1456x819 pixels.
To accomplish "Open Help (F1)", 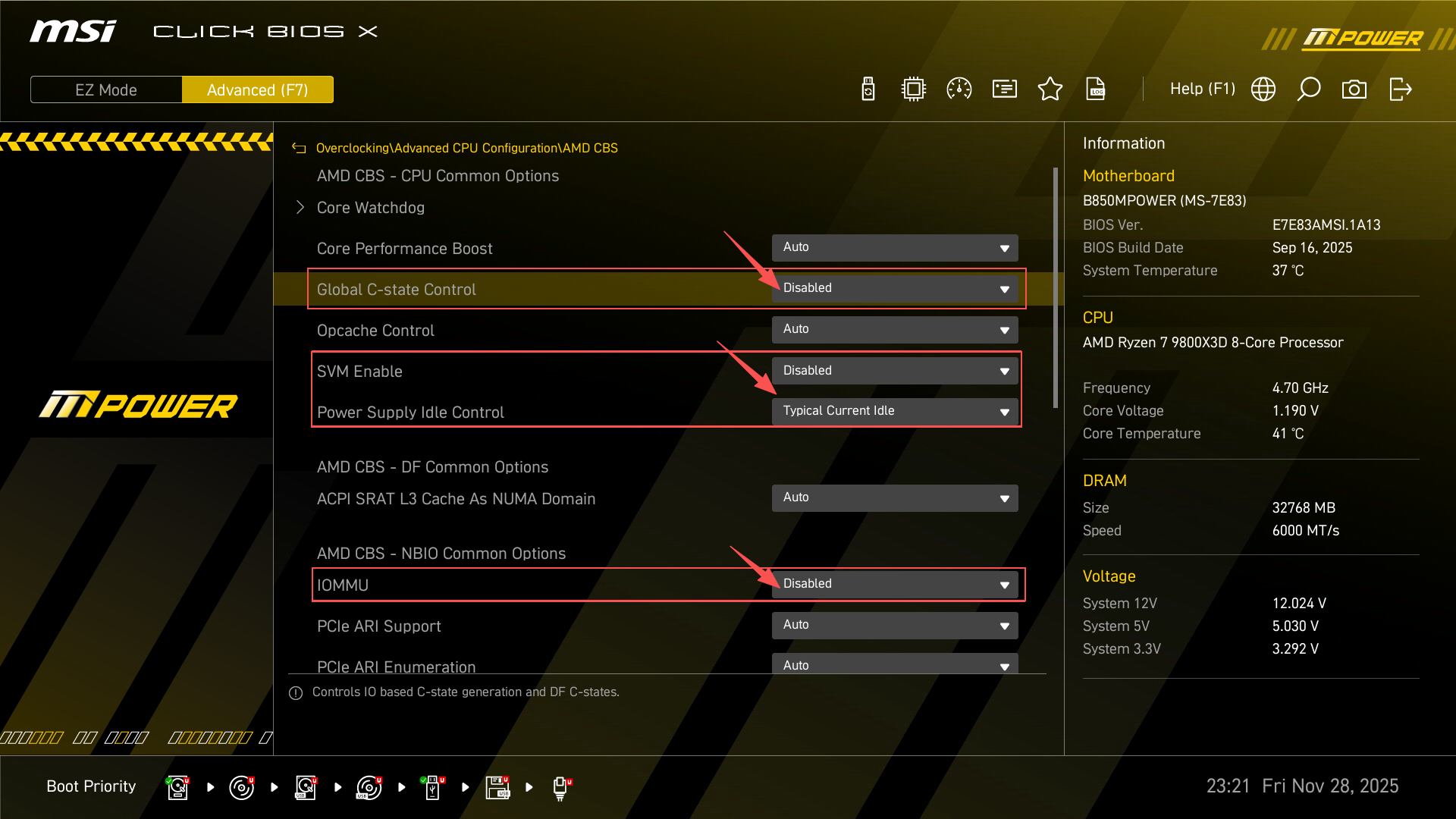I will click(1202, 89).
